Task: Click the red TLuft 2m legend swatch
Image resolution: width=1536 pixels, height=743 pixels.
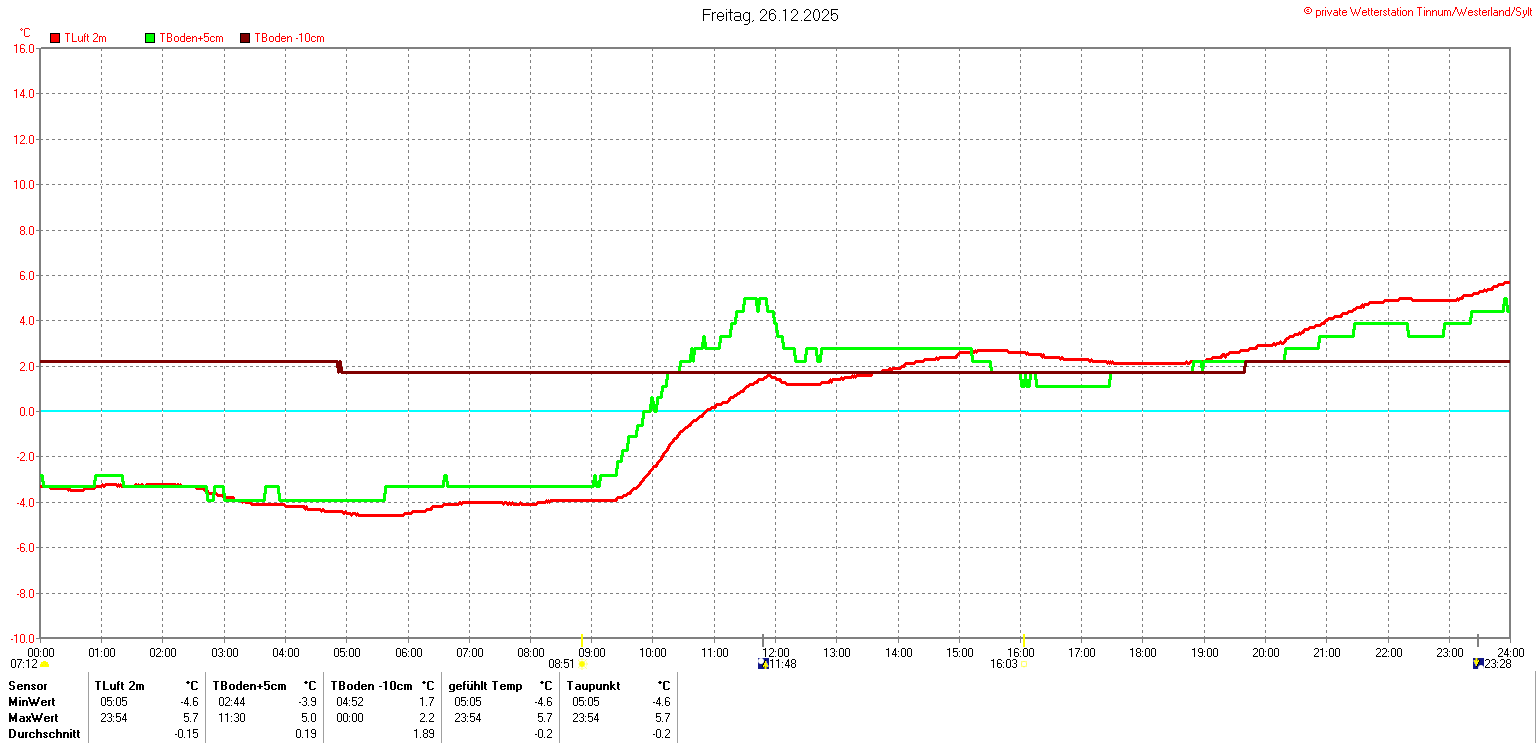Action: 55,38
